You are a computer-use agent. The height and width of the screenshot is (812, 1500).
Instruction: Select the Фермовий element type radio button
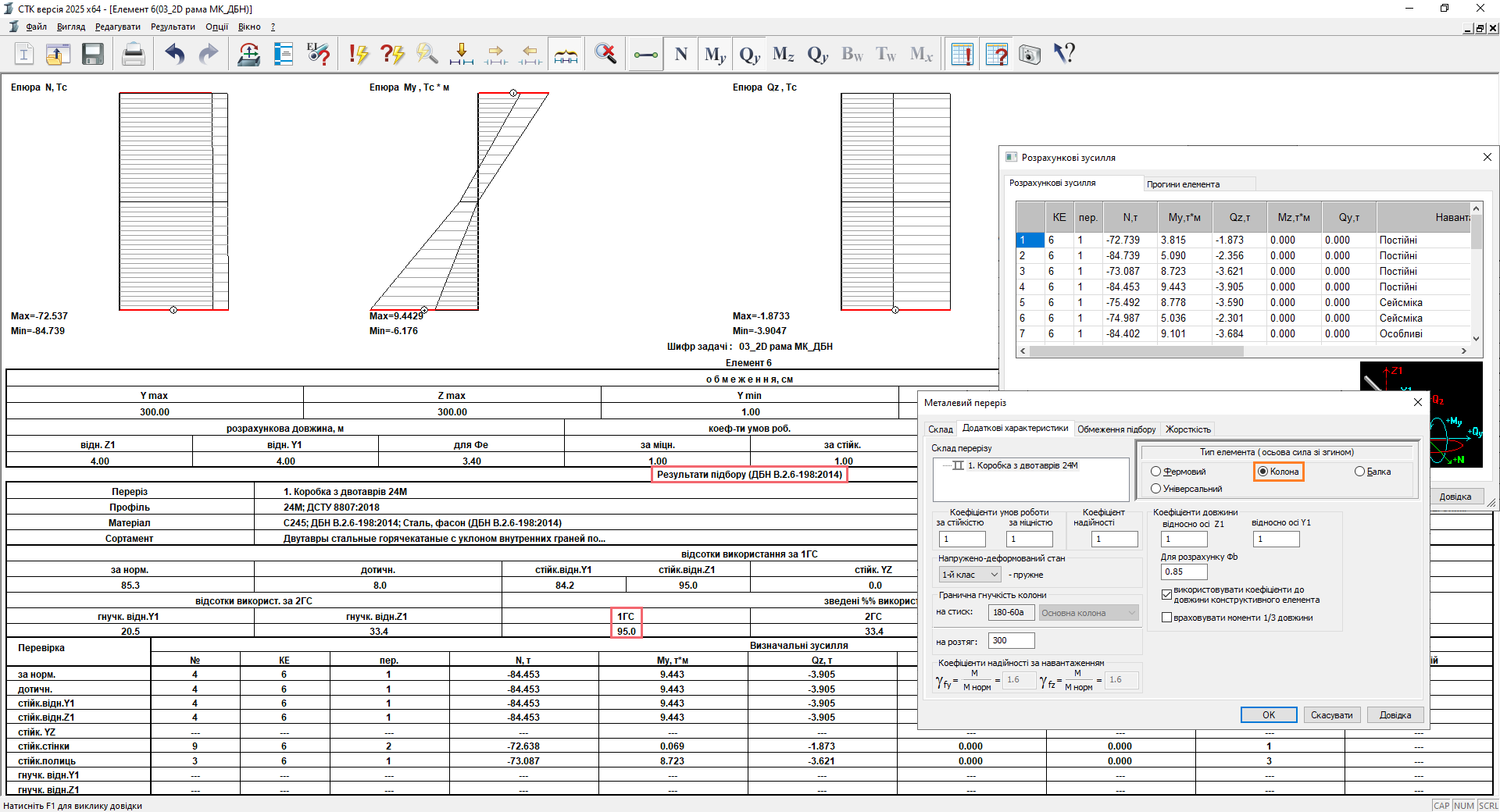(x=1156, y=472)
